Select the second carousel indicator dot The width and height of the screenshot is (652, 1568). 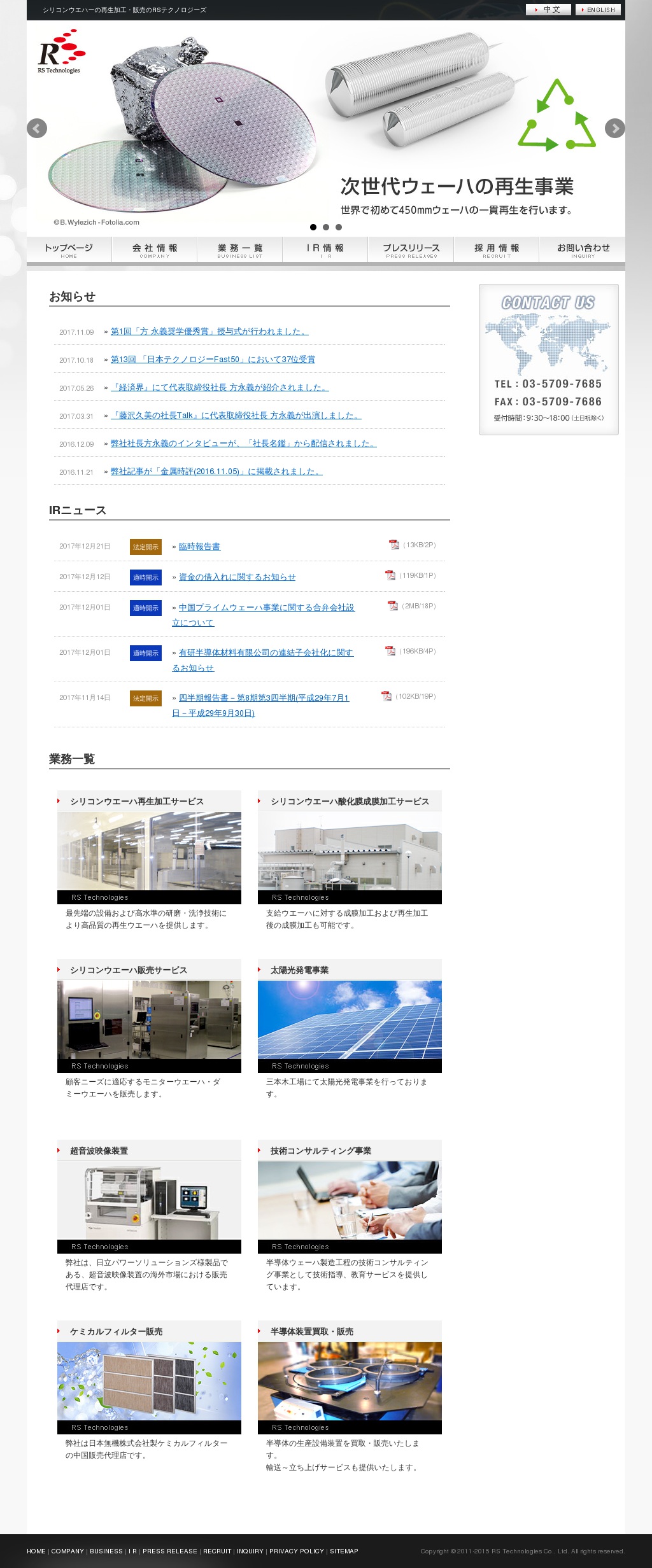coord(326,227)
